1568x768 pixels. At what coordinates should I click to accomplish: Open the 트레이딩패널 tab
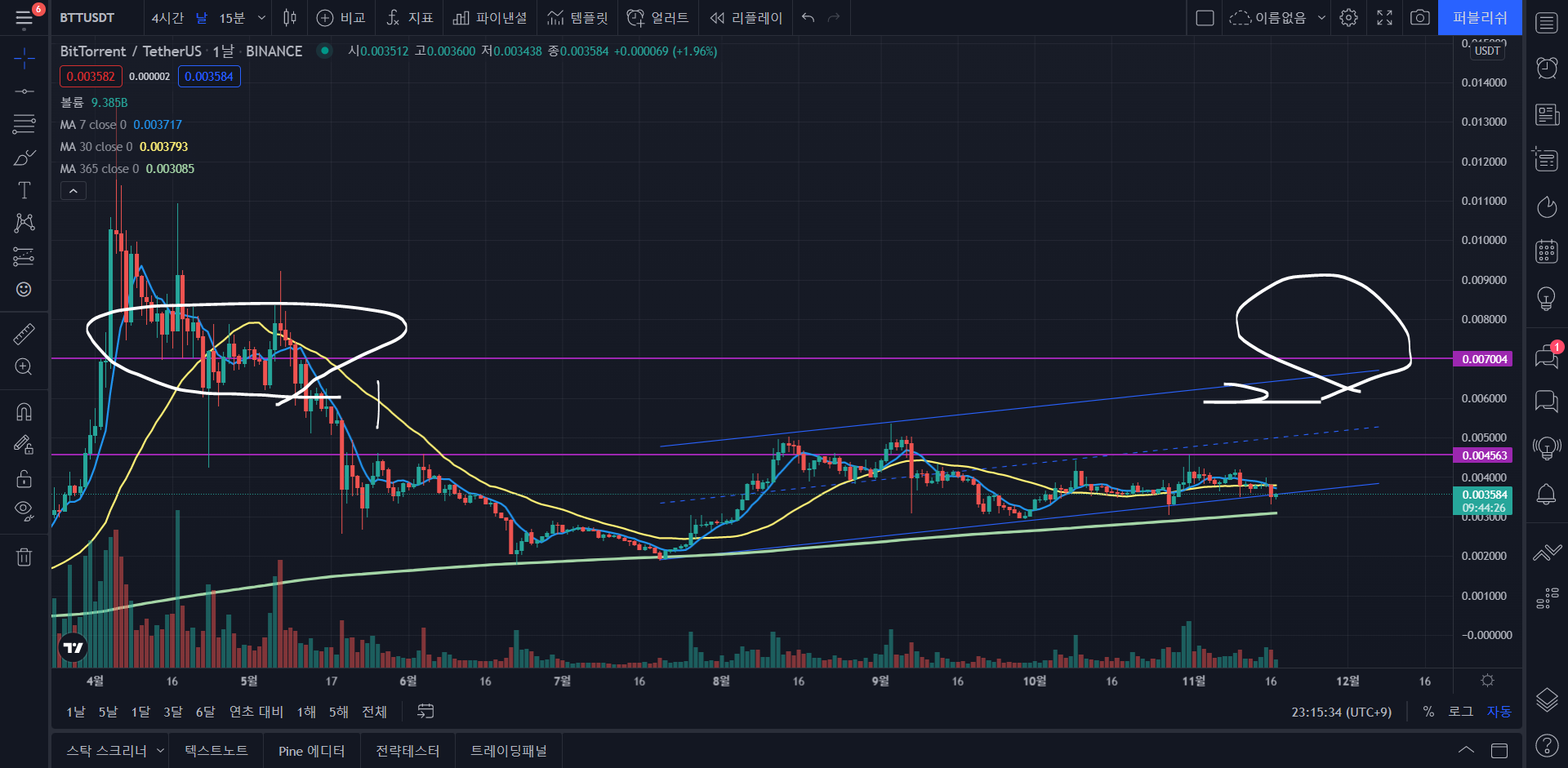(508, 751)
